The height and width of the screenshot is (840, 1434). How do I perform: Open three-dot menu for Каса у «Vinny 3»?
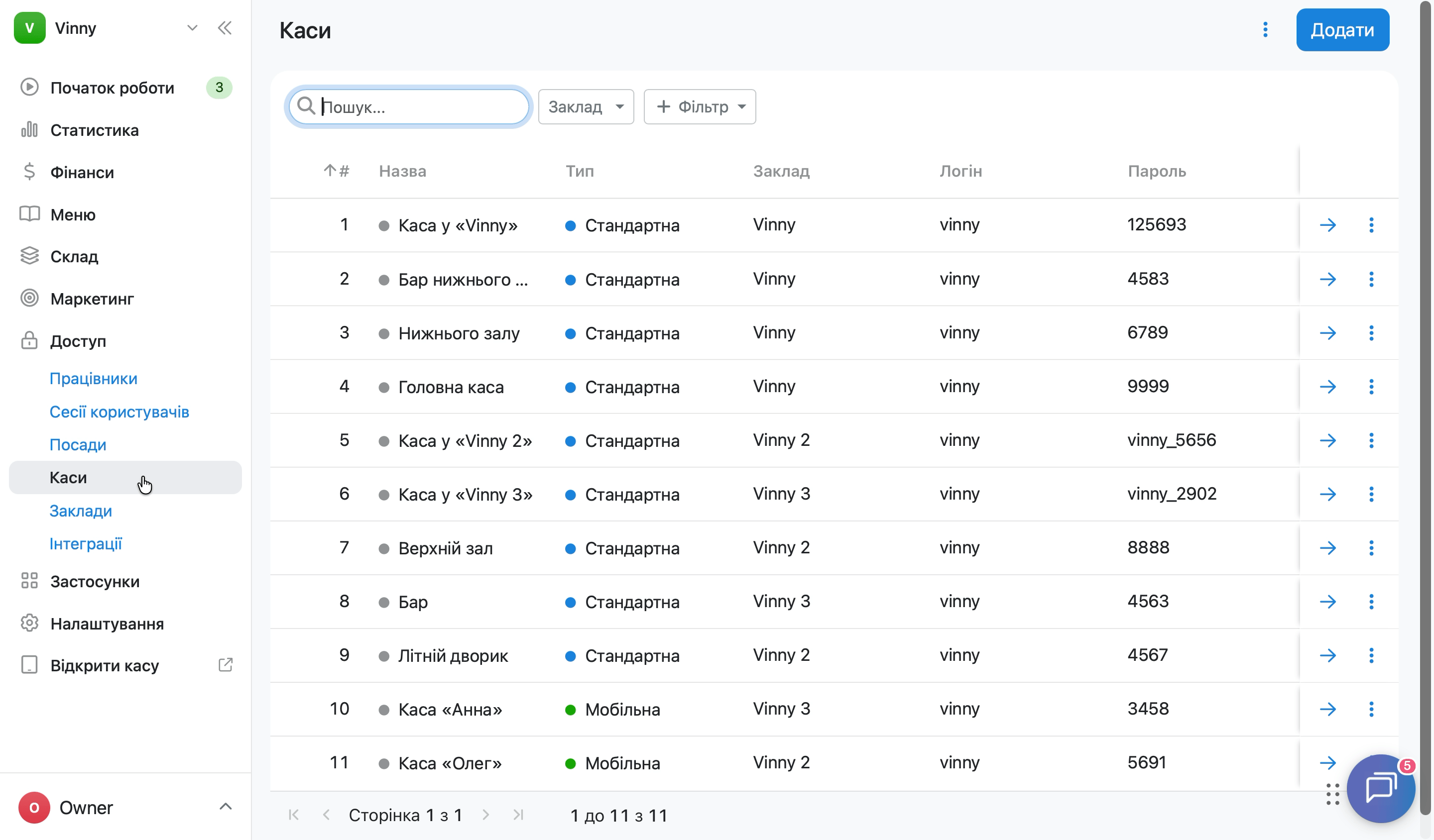coord(1371,494)
